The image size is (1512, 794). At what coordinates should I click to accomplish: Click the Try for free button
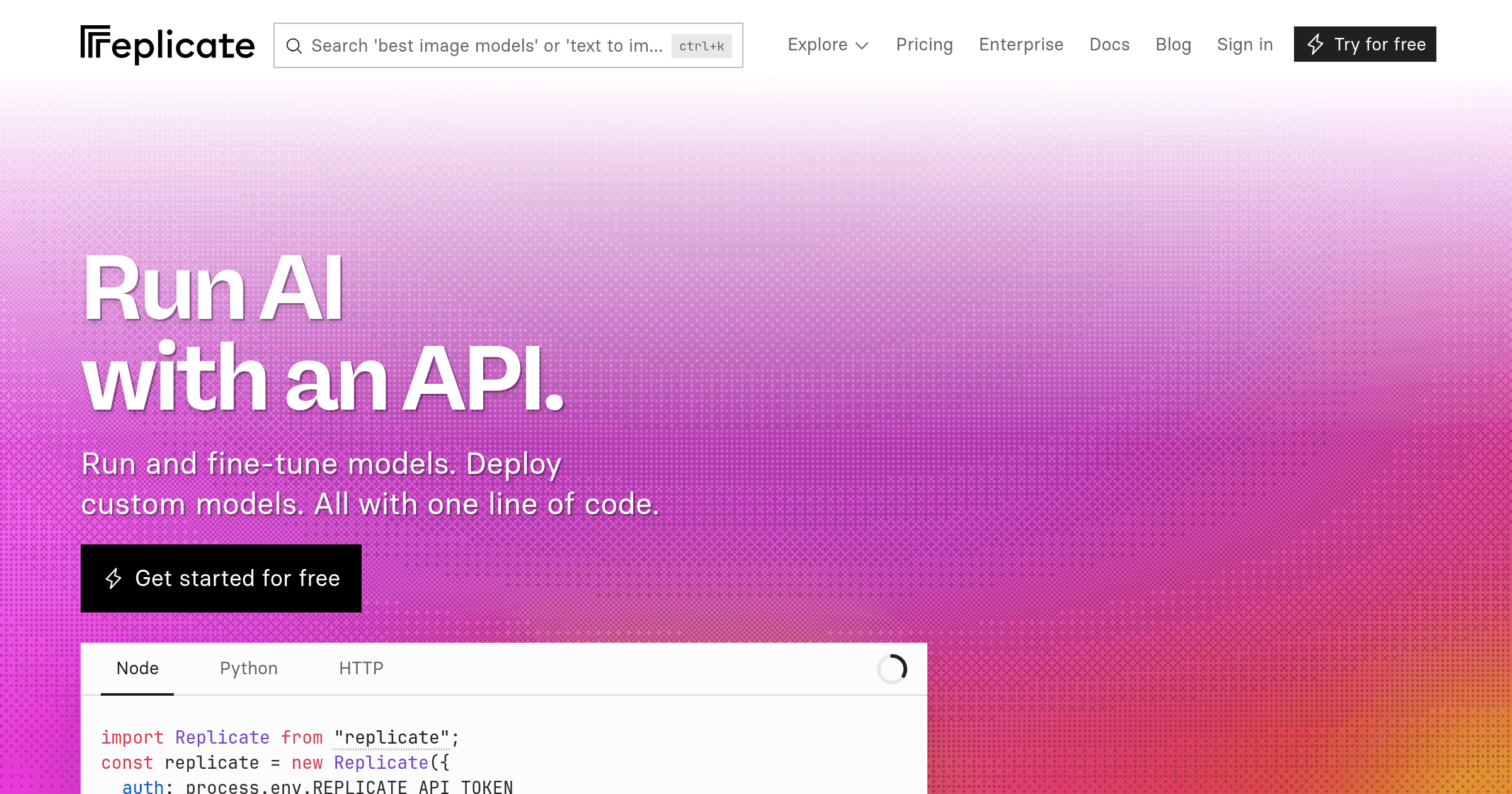1365,44
